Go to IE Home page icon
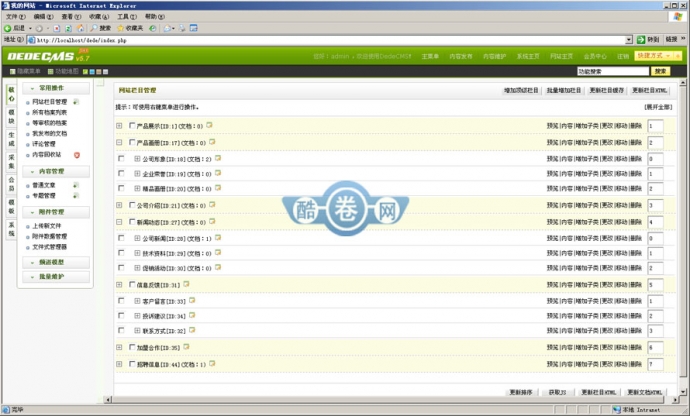 point(81,28)
